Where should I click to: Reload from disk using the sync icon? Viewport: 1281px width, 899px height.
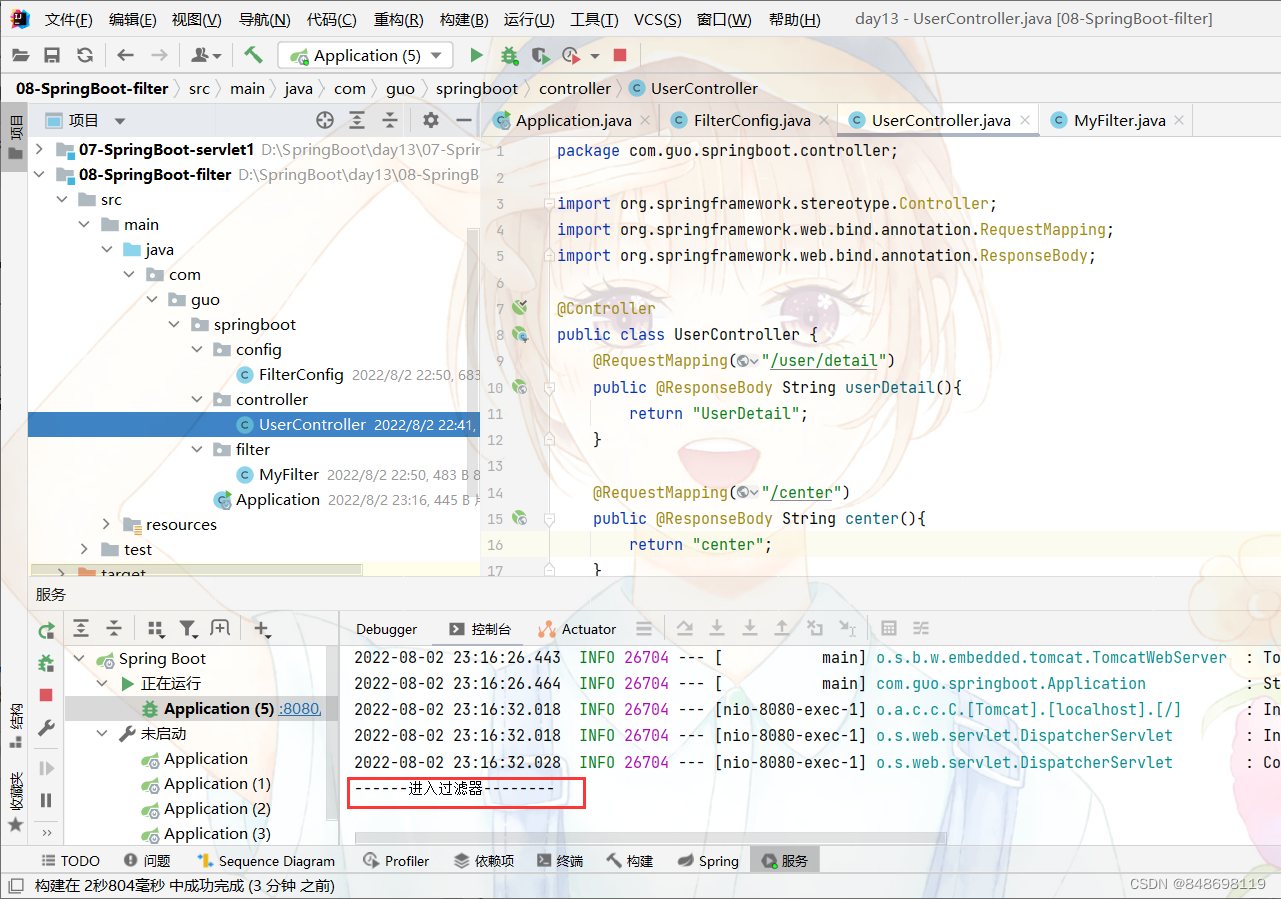tap(85, 56)
